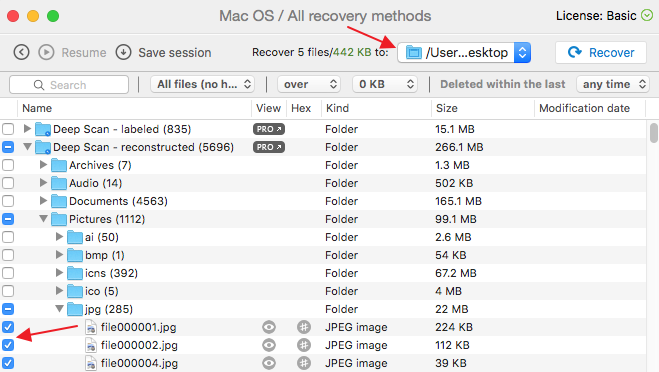Click the vertical scrollbar thumb
659x372 pixels.
coord(654,133)
